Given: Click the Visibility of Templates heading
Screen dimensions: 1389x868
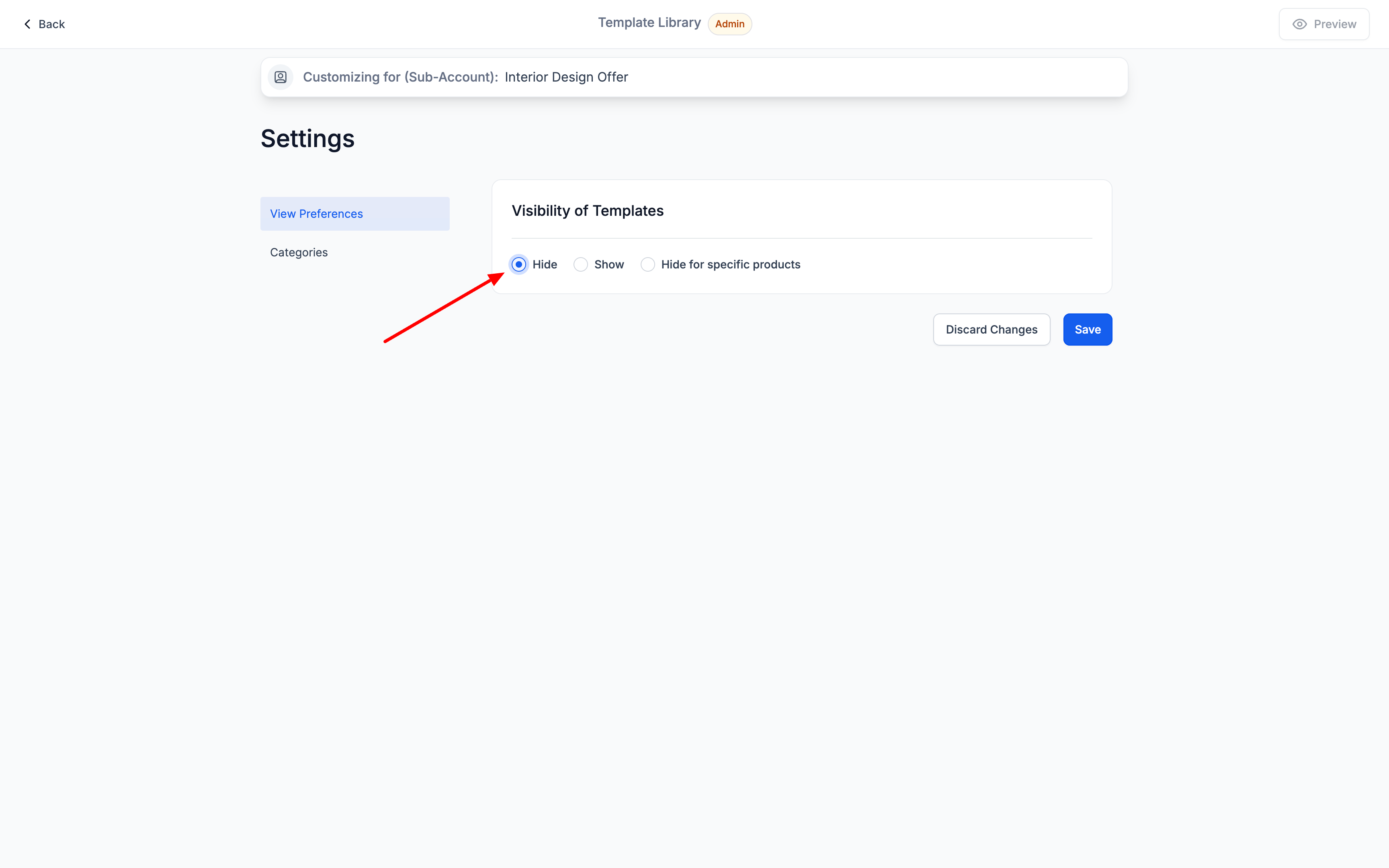Looking at the screenshot, I should pyautogui.click(x=587, y=211).
